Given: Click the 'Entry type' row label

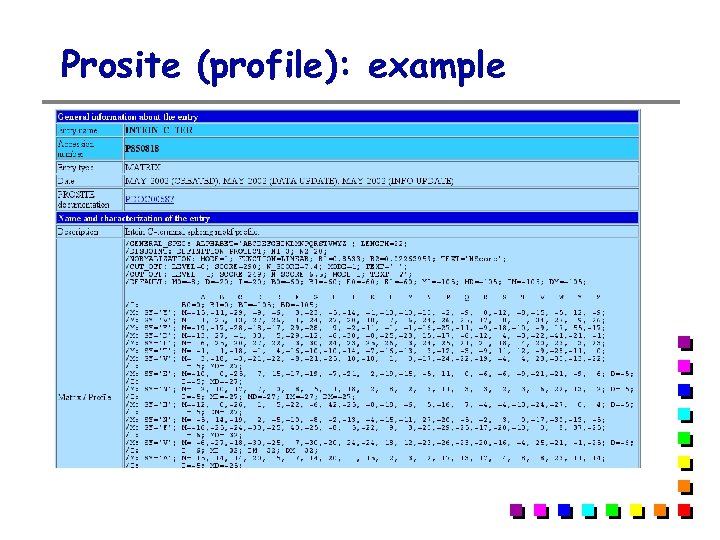Looking at the screenshot, I should (75, 167).
